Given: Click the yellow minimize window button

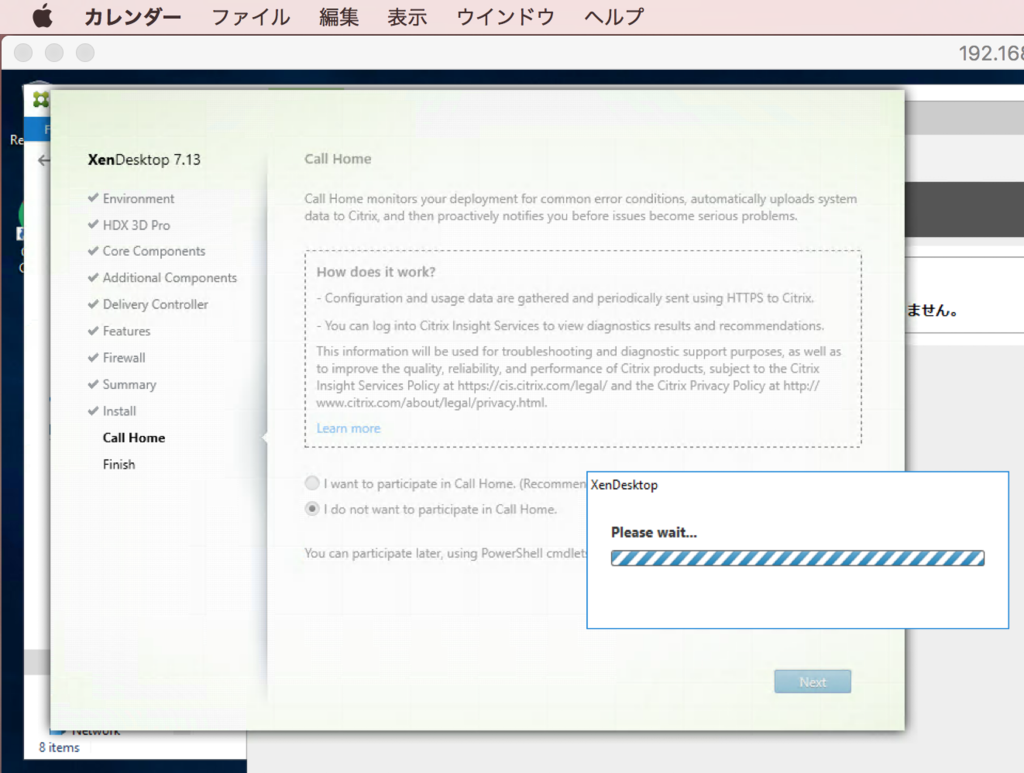Looking at the screenshot, I should [54, 52].
